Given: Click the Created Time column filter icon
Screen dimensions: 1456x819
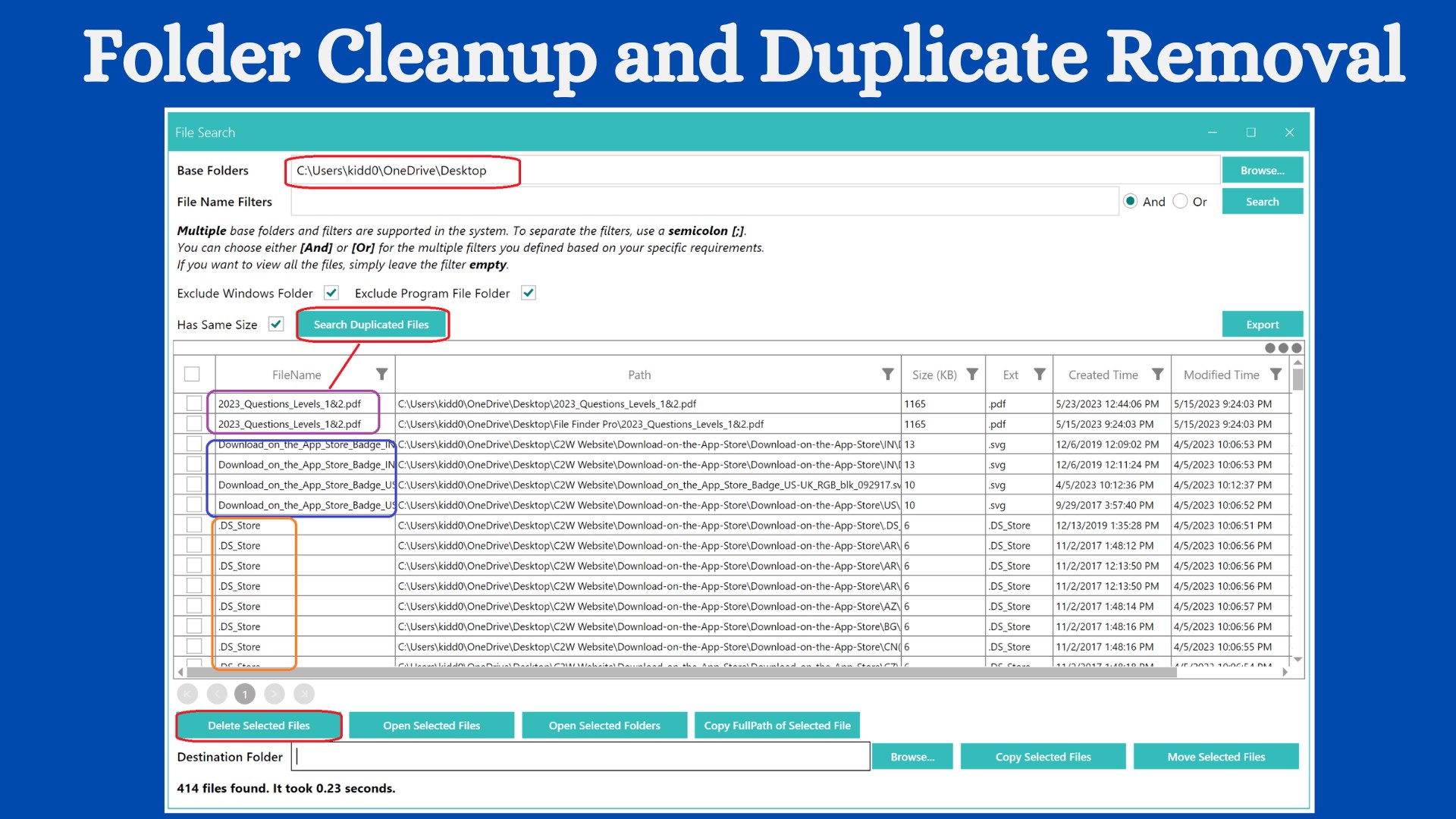Looking at the screenshot, I should pos(1157,375).
